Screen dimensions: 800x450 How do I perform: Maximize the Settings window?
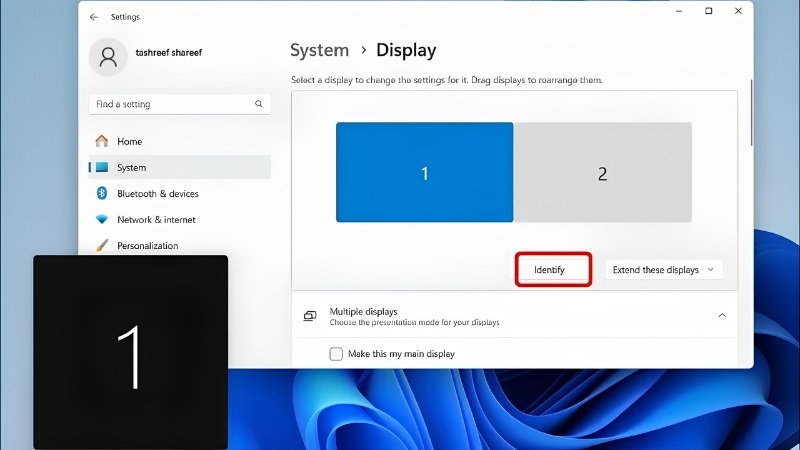pyautogui.click(x=709, y=11)
